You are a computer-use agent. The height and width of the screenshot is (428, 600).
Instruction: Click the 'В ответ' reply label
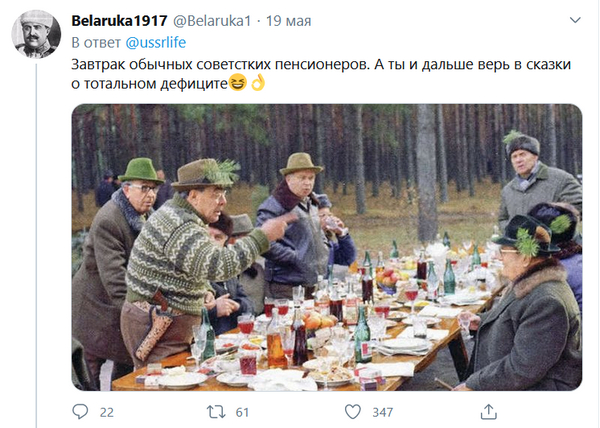tap(96, 42)
